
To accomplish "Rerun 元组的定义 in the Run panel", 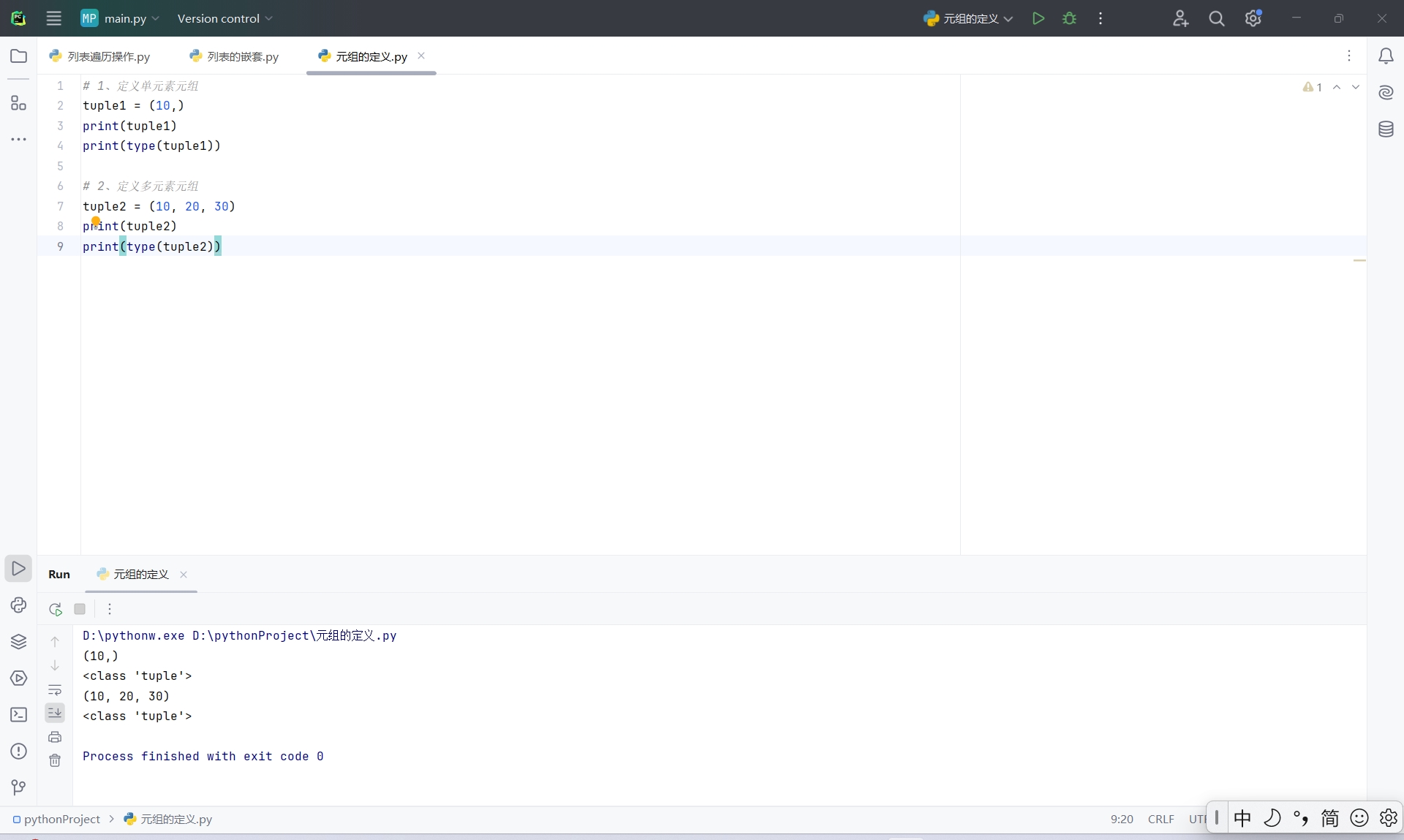I will (x=56, y=609).
